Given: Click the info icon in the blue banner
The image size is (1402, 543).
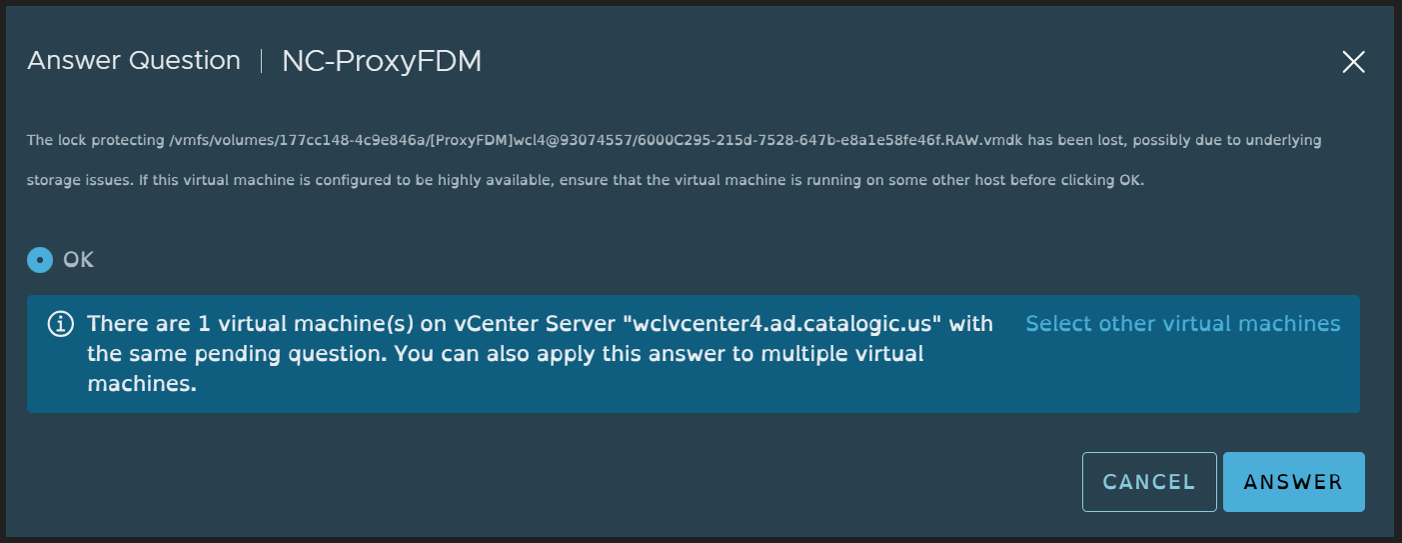Looking at the screenshot, I should (x=62, y=324).
